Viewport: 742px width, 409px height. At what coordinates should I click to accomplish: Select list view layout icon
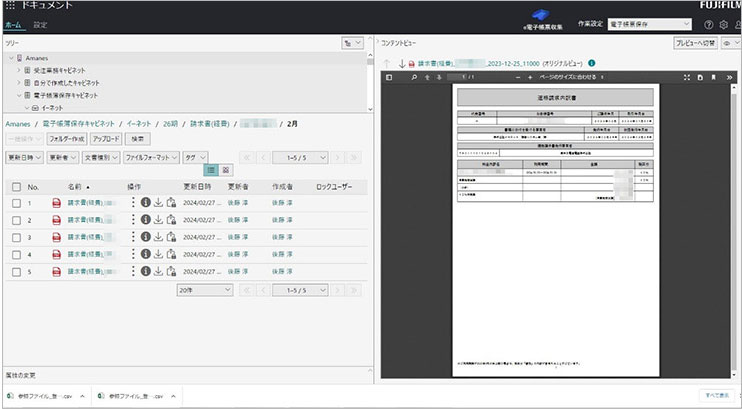coord(211,170)
